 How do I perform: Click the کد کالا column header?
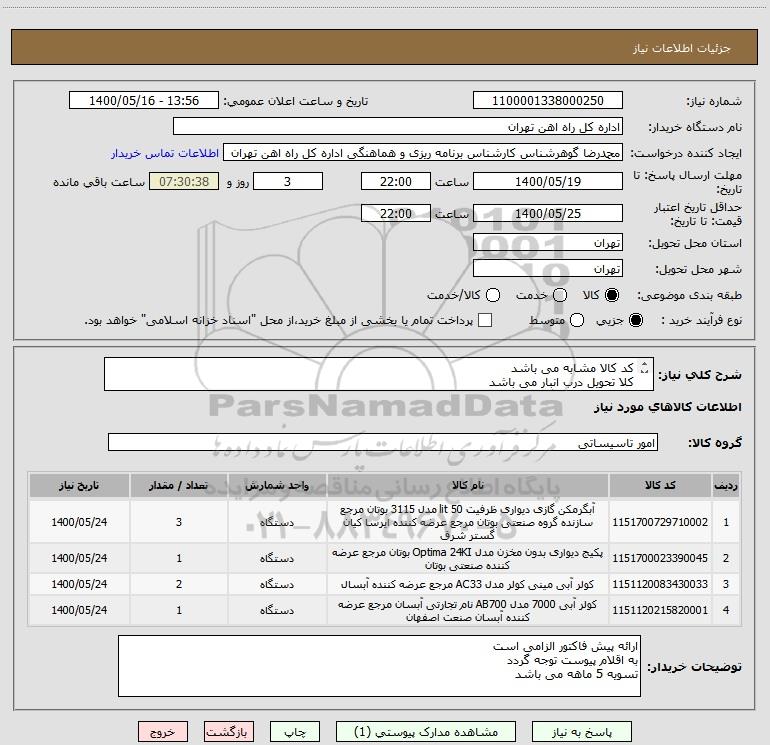point(660,486)
